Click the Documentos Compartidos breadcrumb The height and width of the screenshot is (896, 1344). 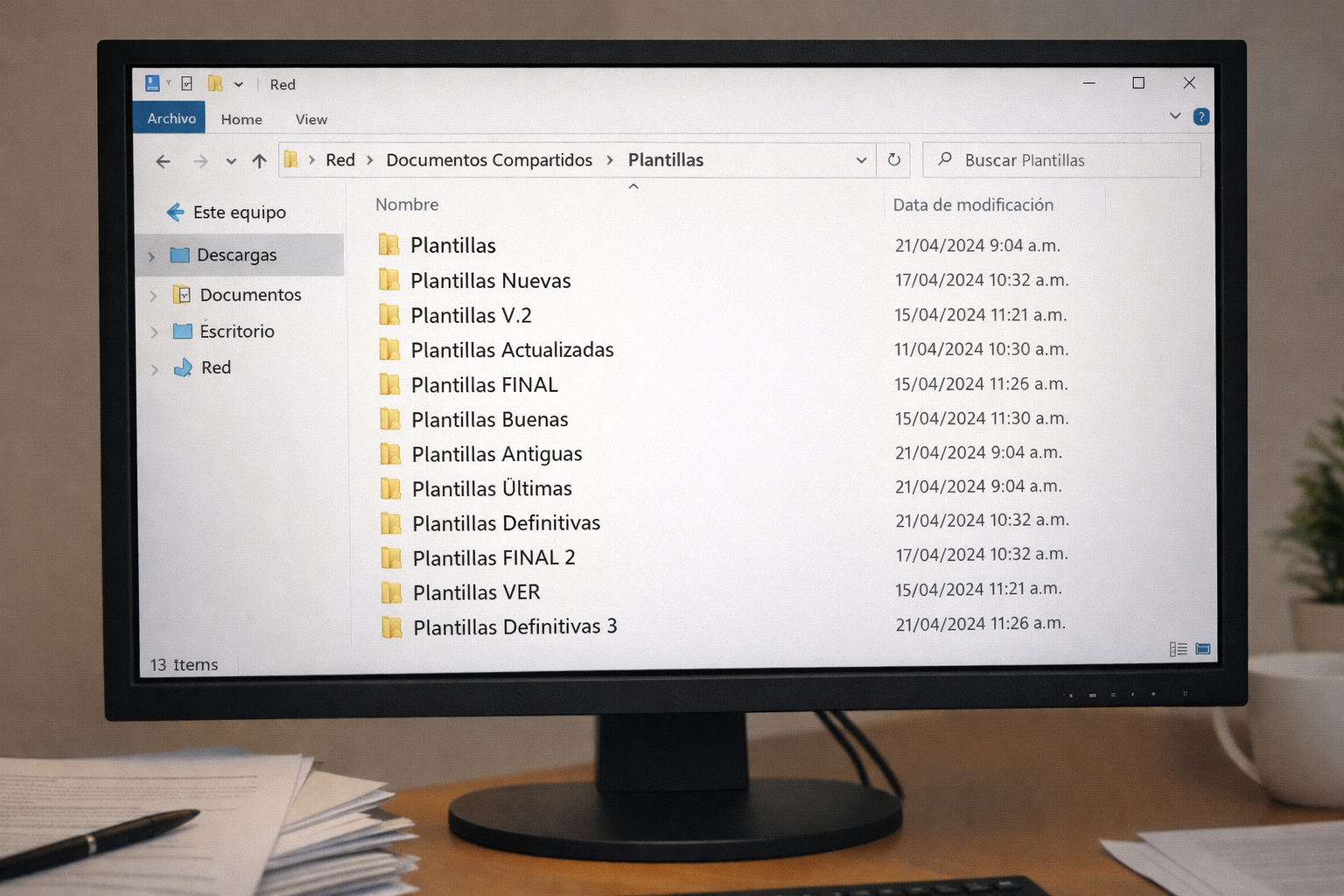pyautogui.click(x=489, y=160)
